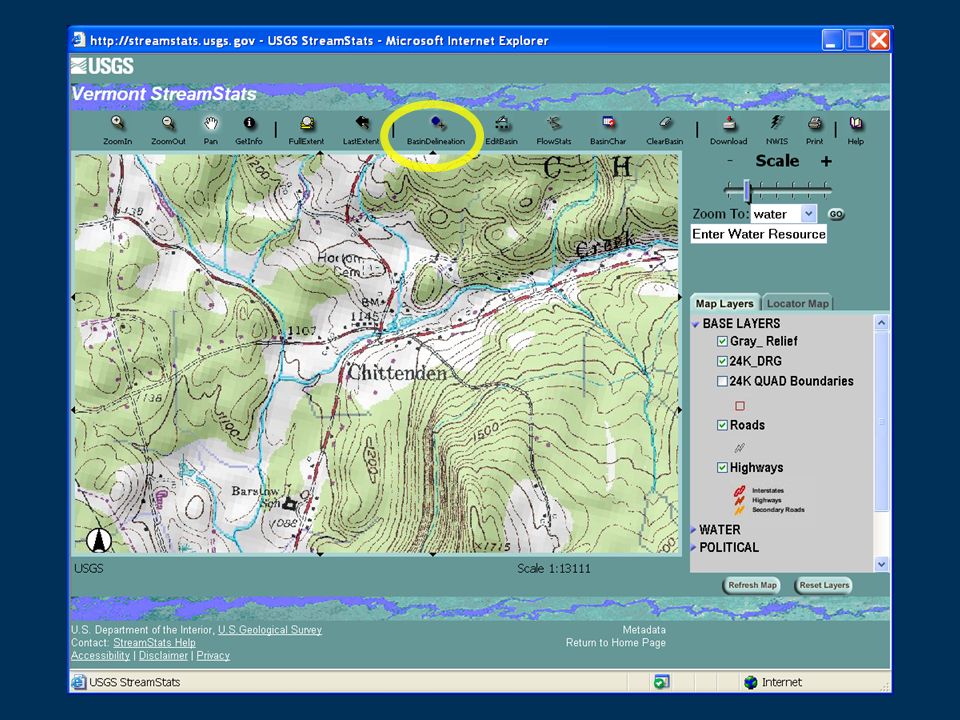Switch to the Map Layers tab
This screenshot has height=720, width=960.
(x=724, y=304)
